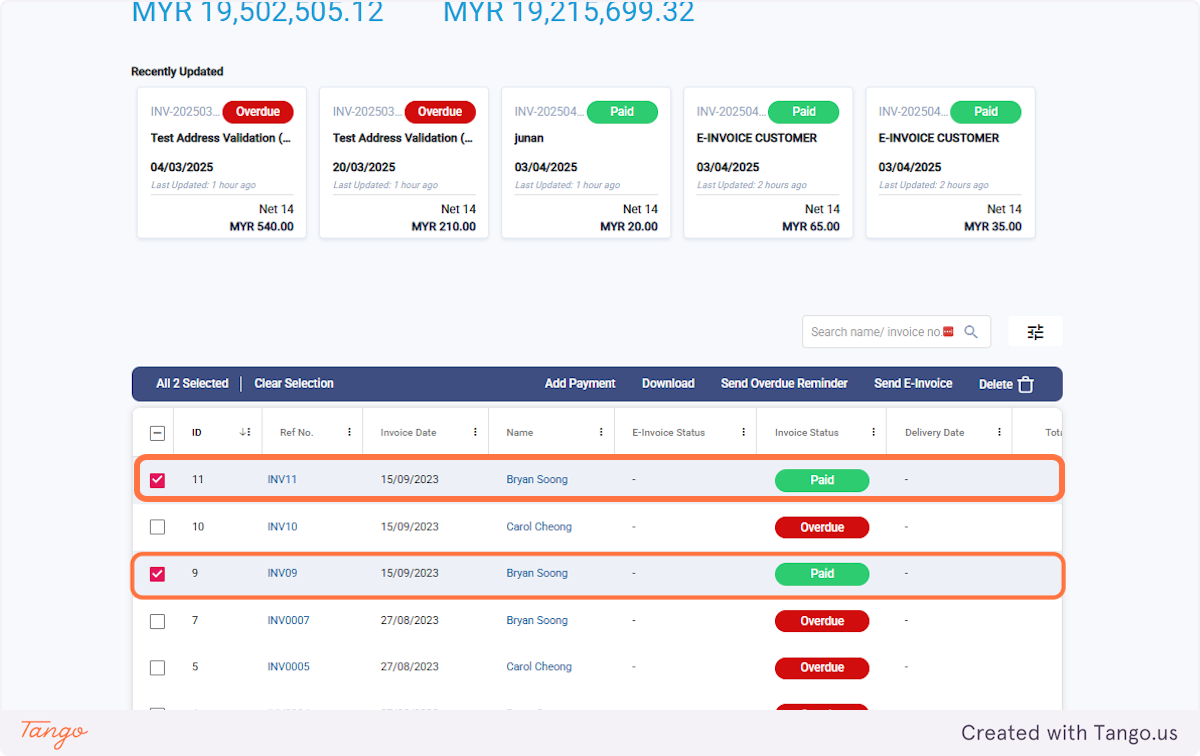Screen dimensions: 1200x756
Task: Click the MYR 19,215,699.32 total amount
Action: tap(569, 12)
